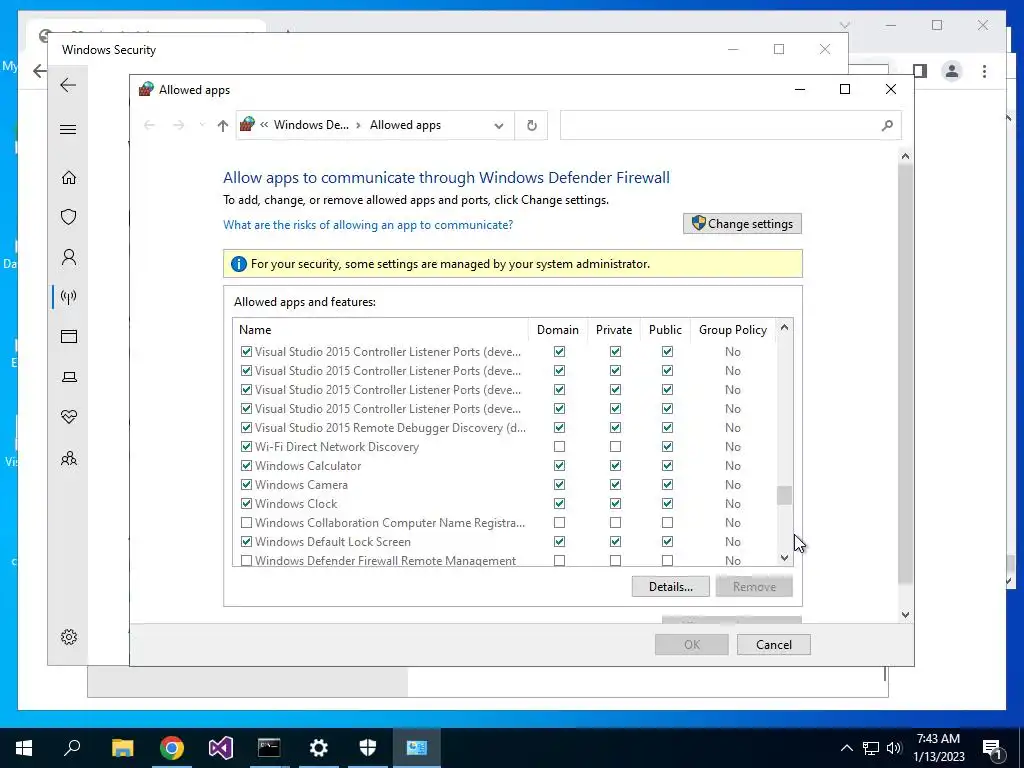Click the Up arrow in Allowed apps
Viewport: 1024px width, 768px height.
(x=223, y=125)
